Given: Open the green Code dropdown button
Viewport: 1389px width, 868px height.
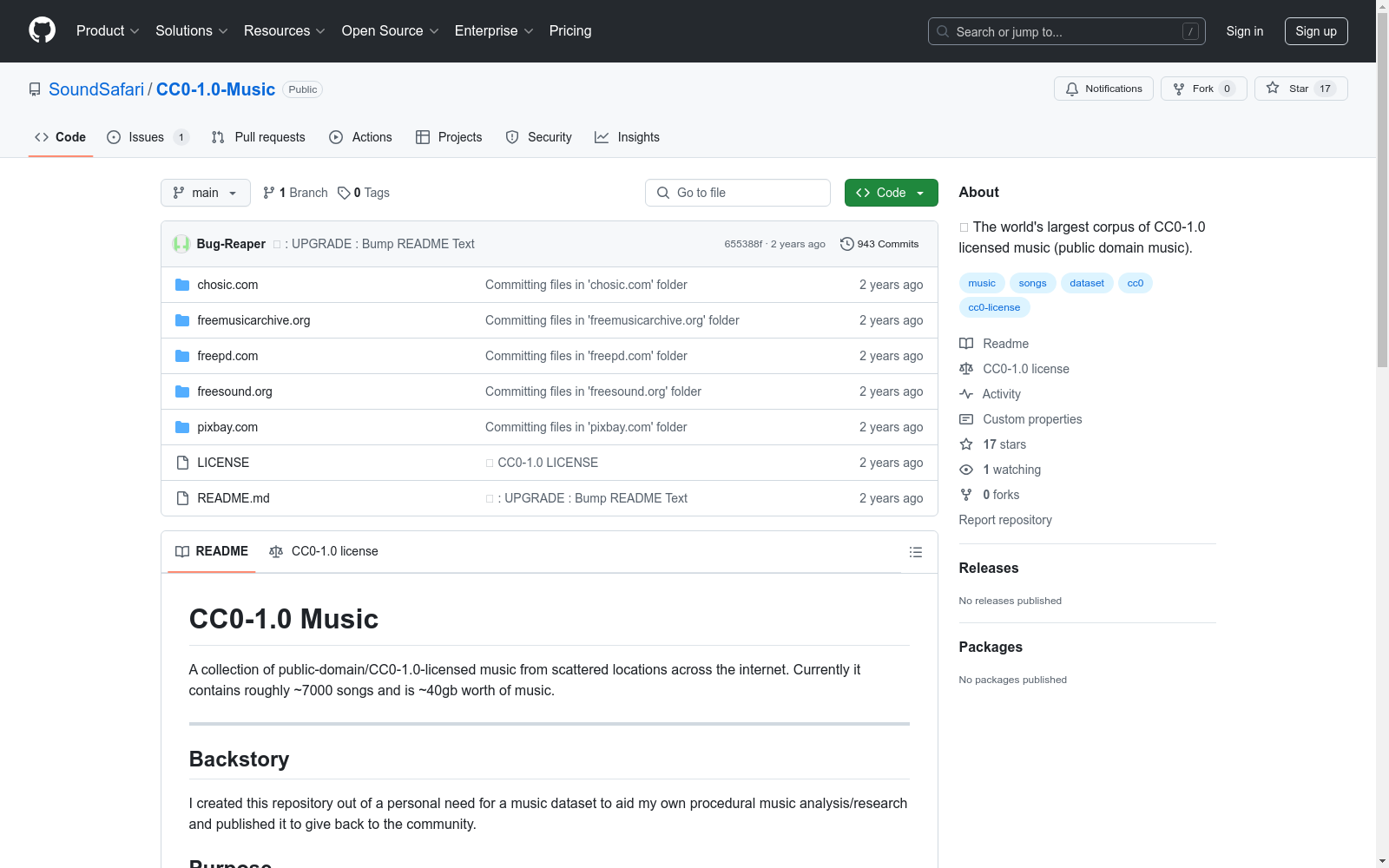Looking at the screenshot, I should click(x=891, y=193).
